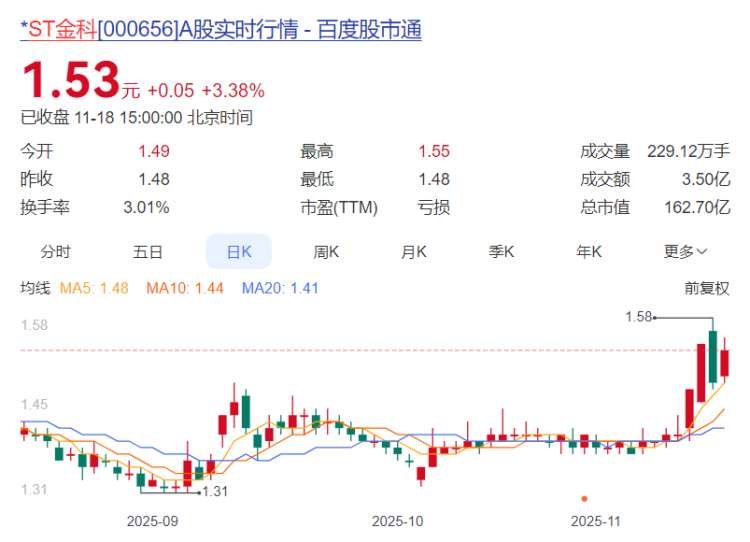The width and height of the screenshot is (750, 542).
Task: Switch to the 季K chart tab
Action: click(501, 252)
